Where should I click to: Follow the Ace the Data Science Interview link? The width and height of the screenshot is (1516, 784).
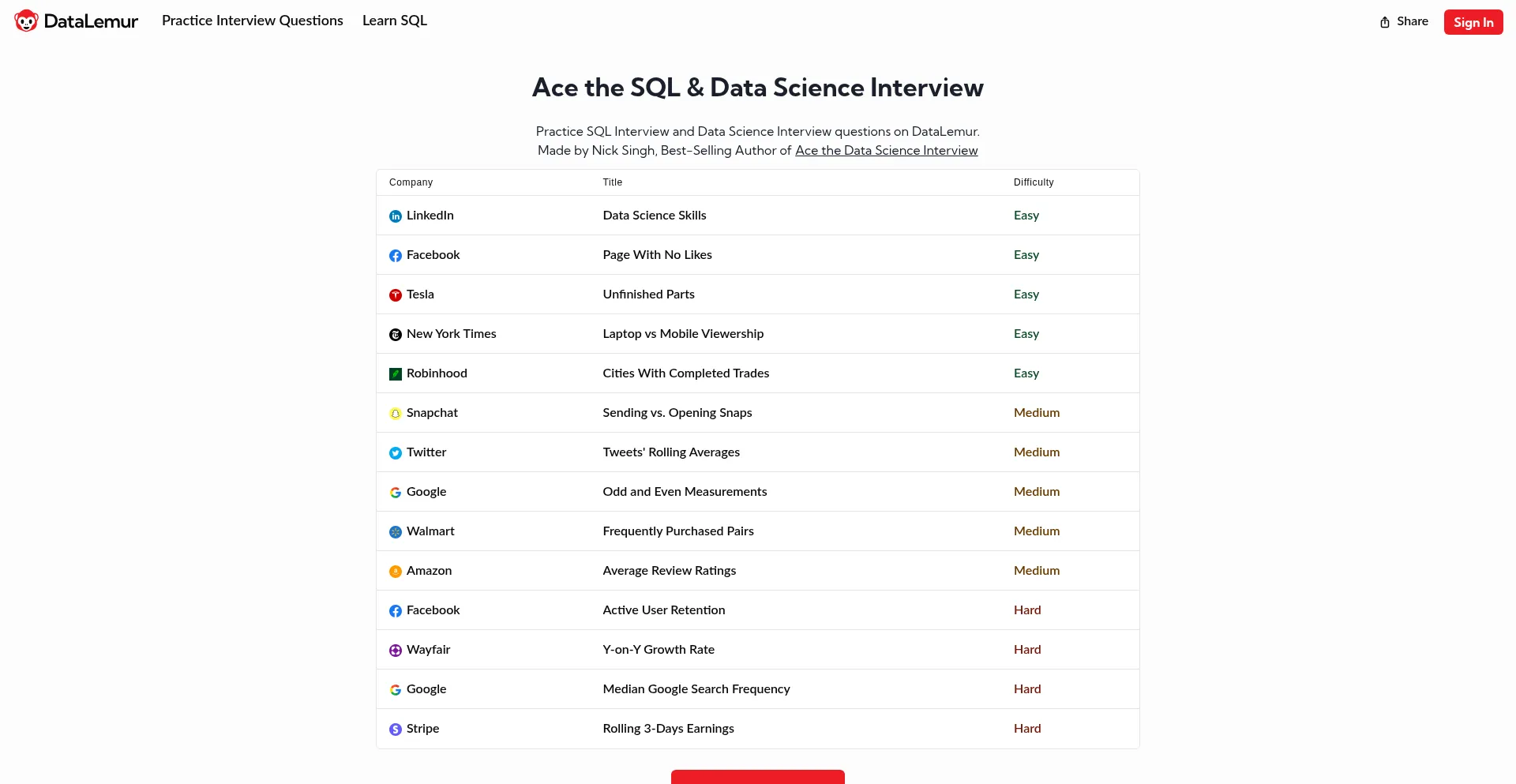coord(886,150)
